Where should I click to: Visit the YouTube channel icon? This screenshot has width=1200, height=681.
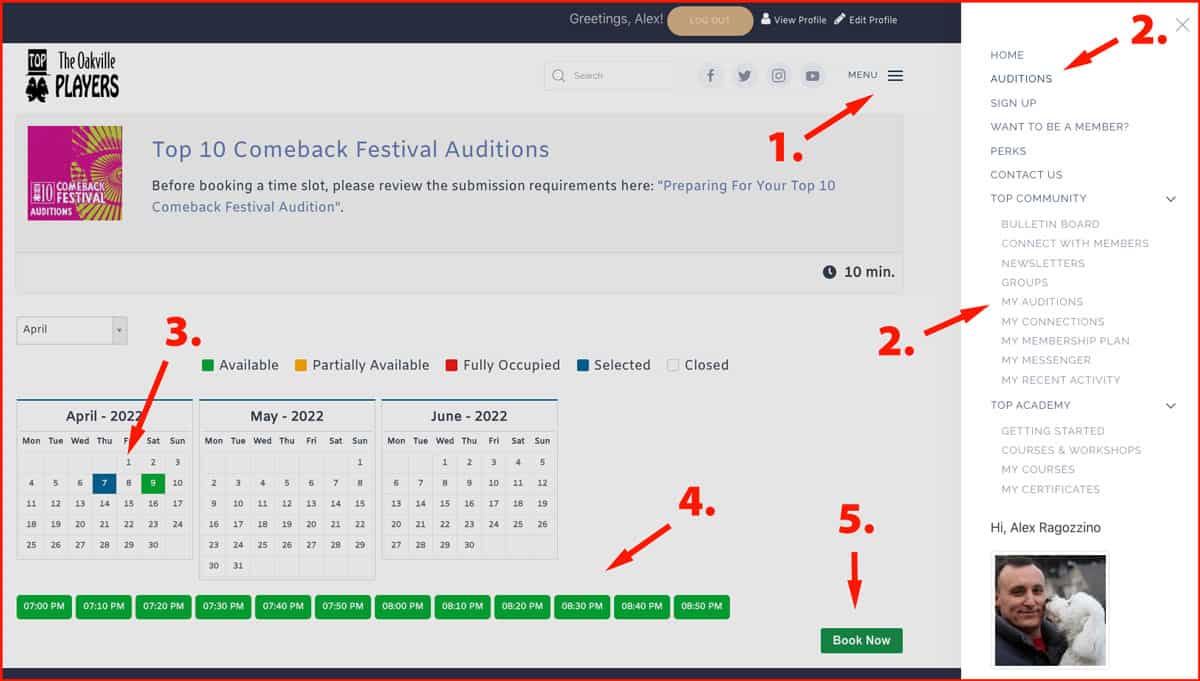(x=812, y=75)
